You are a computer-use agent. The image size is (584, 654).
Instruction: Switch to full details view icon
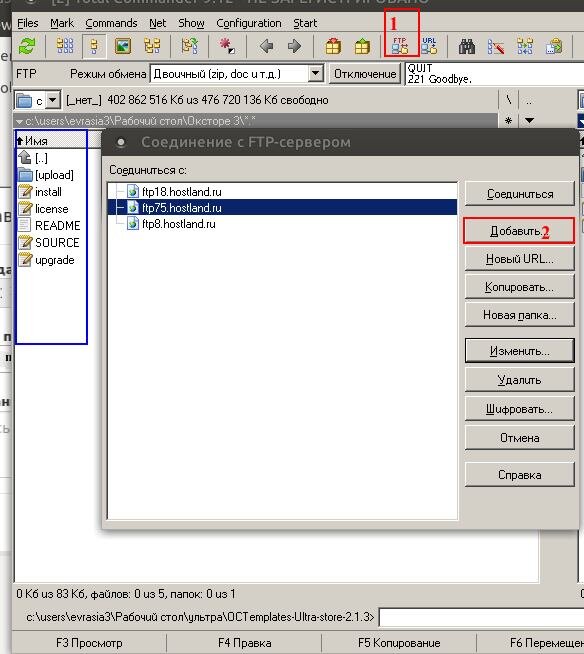94,46
